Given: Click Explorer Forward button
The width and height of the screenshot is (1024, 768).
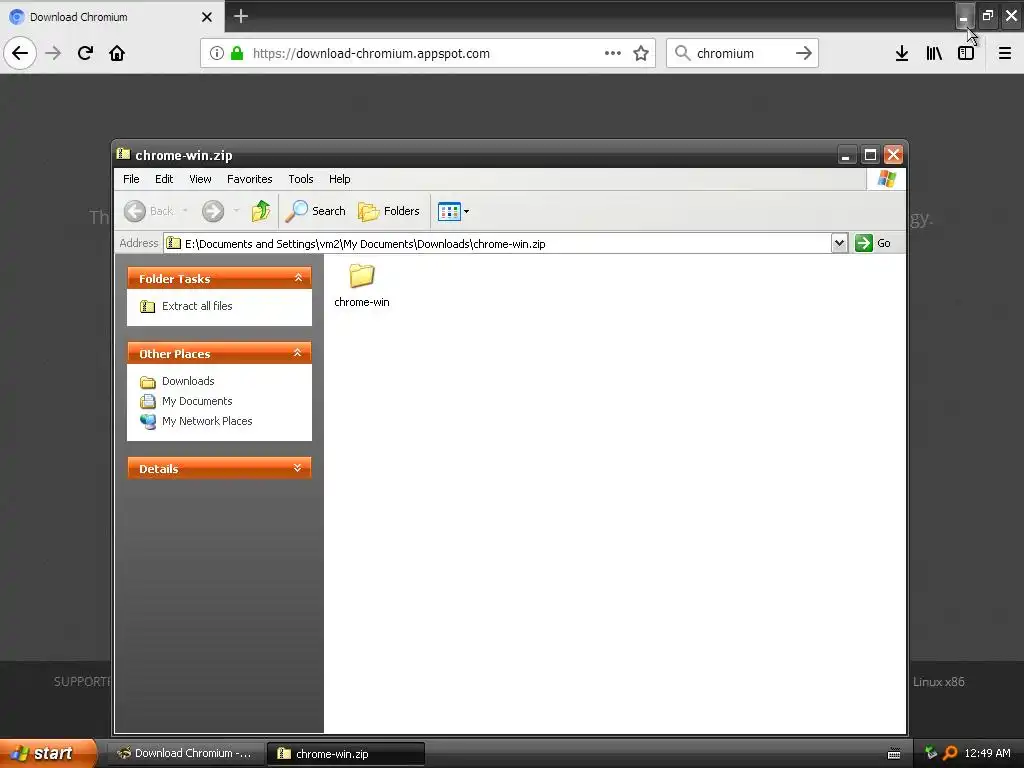Looking at the screenshot, I should click(213, 211).
